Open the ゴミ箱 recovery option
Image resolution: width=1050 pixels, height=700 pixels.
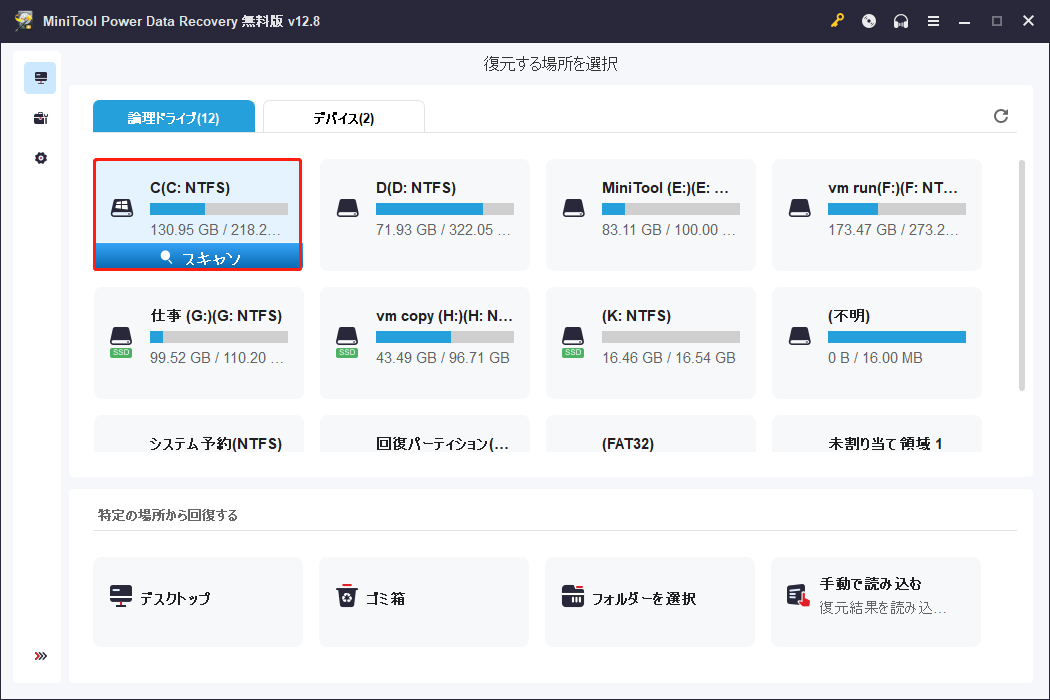coord(423,601)
